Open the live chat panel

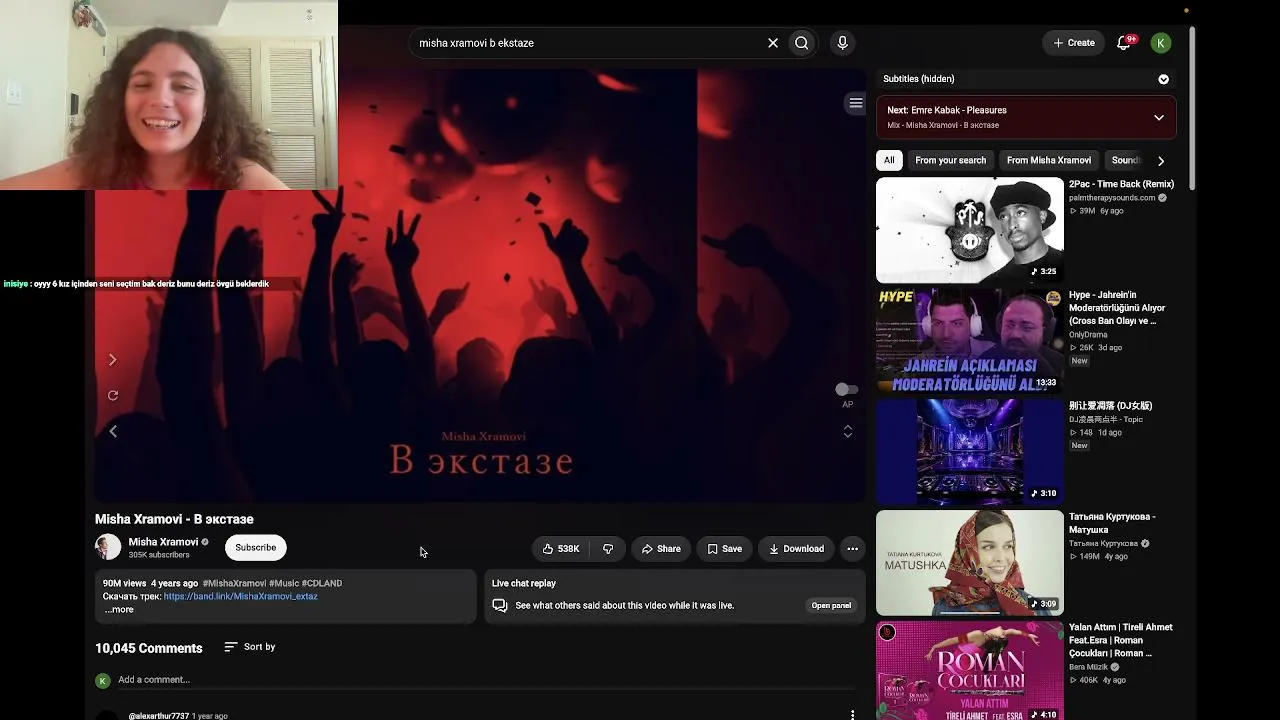(x=831, y=605)
